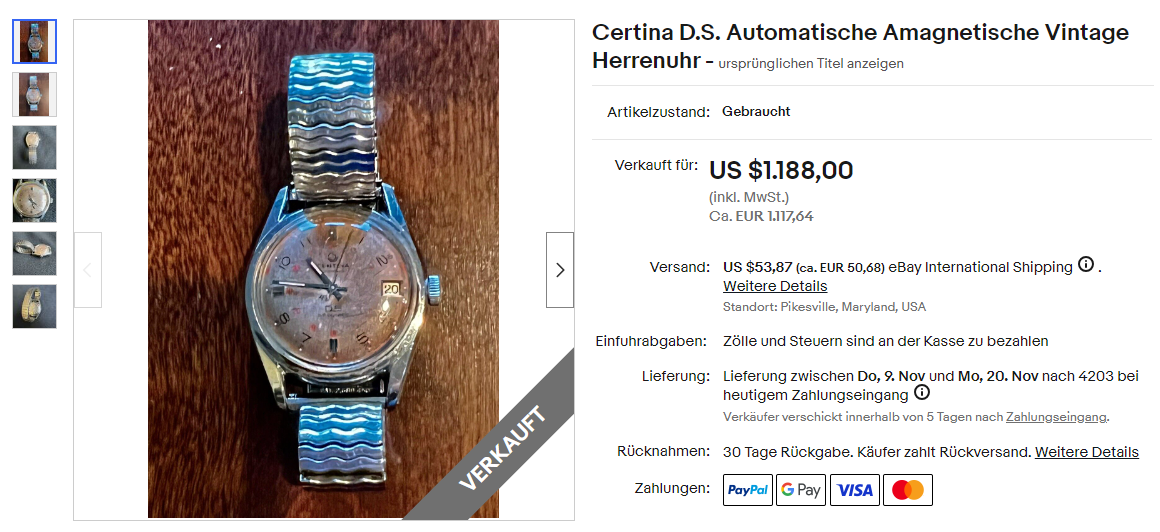Select the fourth thumbnail showing the dial close-up
The width and height of the screenshot is (1160, 532).
tap(35, 201)
